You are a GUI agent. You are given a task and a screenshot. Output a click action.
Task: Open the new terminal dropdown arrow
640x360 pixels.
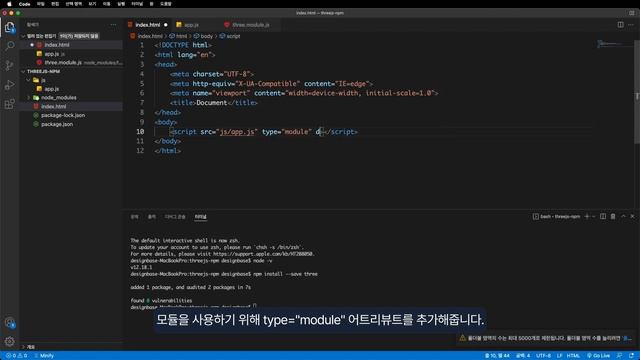pyautogui.click(x=593, y=217)
